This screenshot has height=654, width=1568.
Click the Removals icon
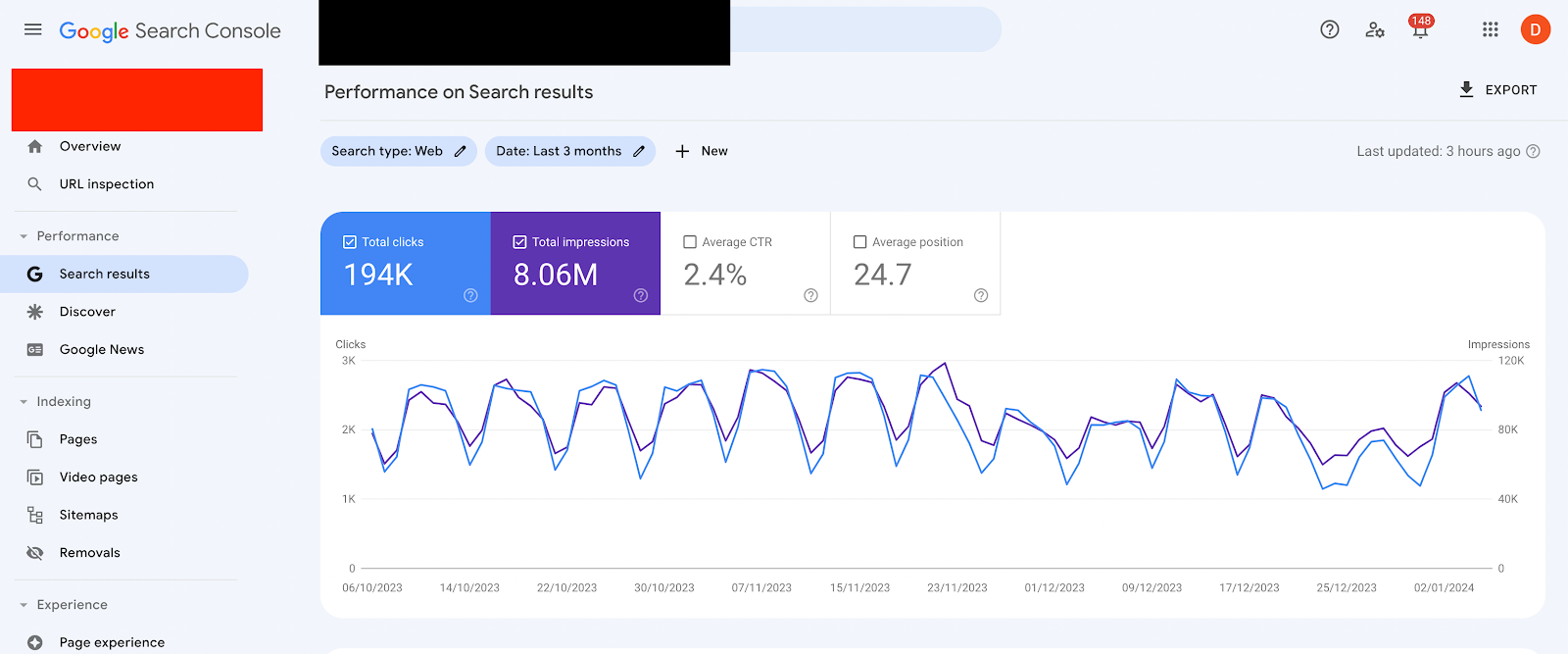click(35, 553)
